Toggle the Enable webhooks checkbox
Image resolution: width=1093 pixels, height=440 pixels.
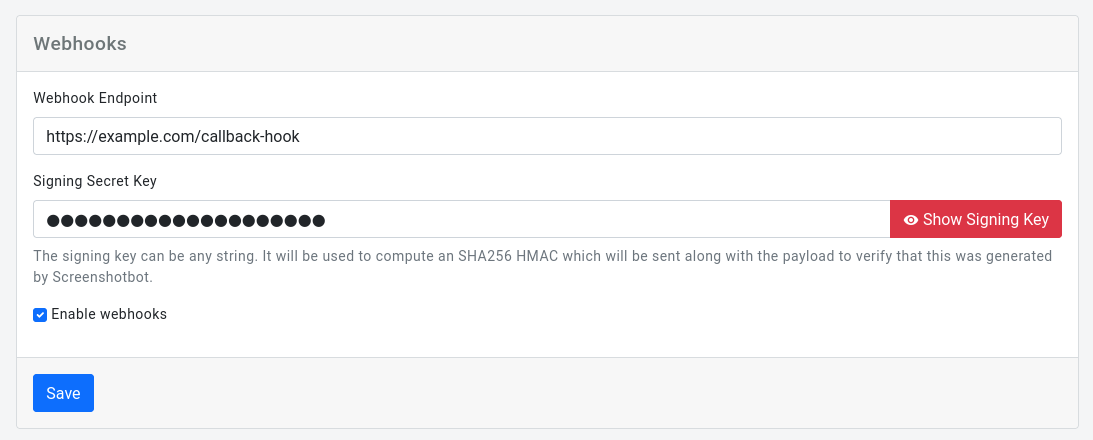(40, 314)
